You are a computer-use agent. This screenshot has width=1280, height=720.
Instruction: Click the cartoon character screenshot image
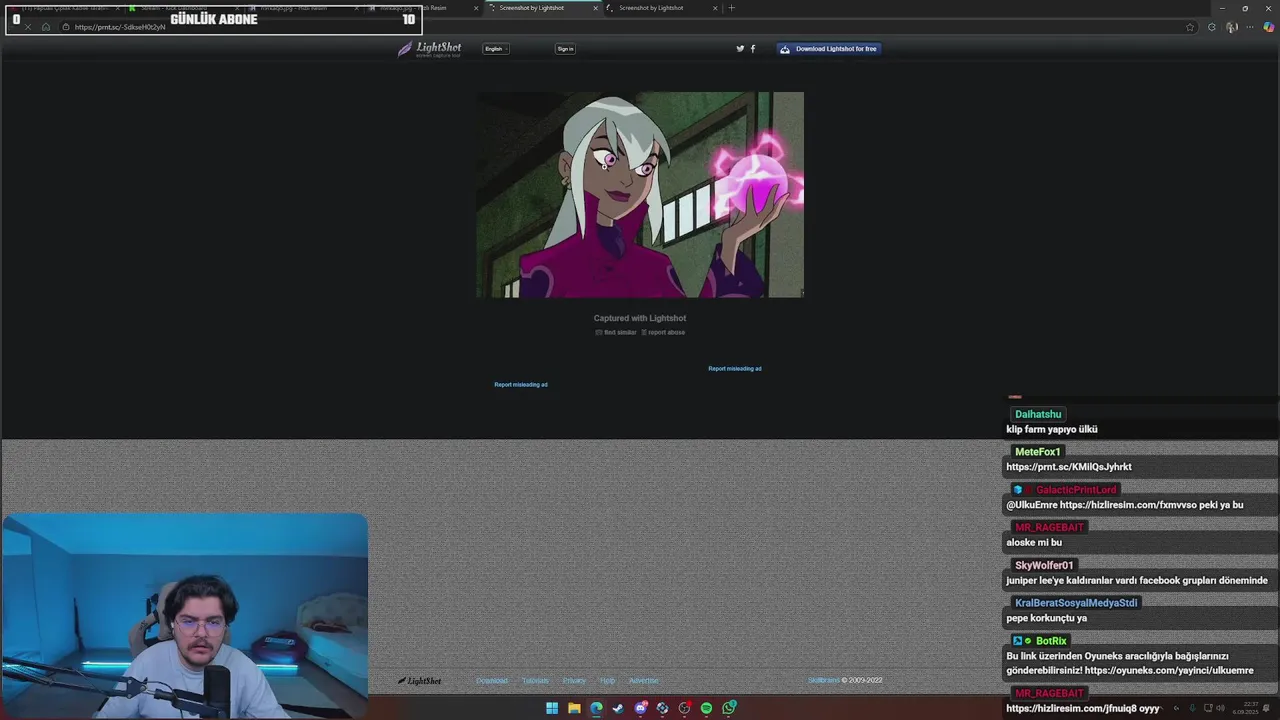click(640, 195)
